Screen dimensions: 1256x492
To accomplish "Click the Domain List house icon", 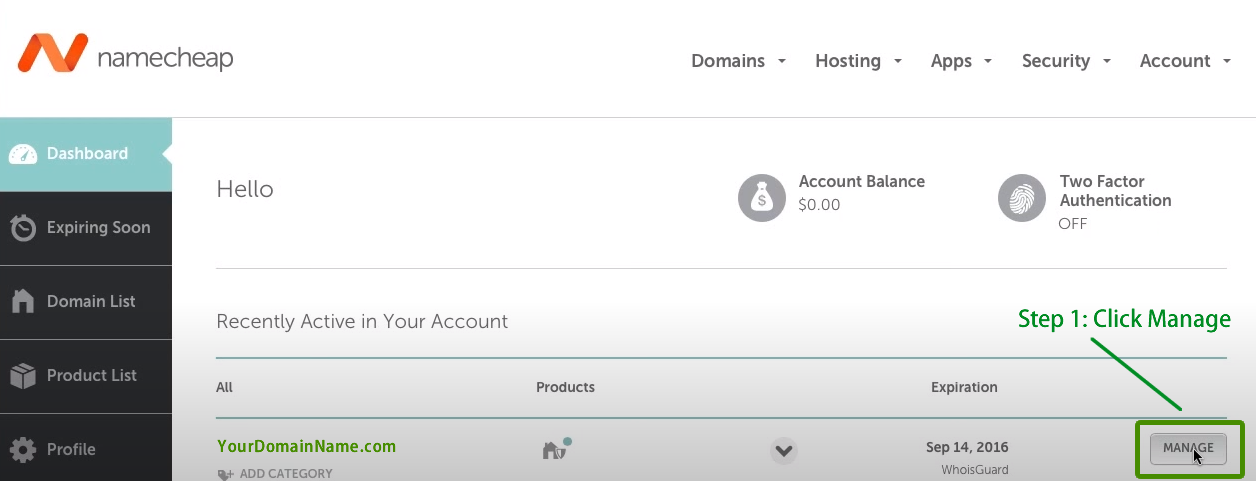I will click(23, 302).
